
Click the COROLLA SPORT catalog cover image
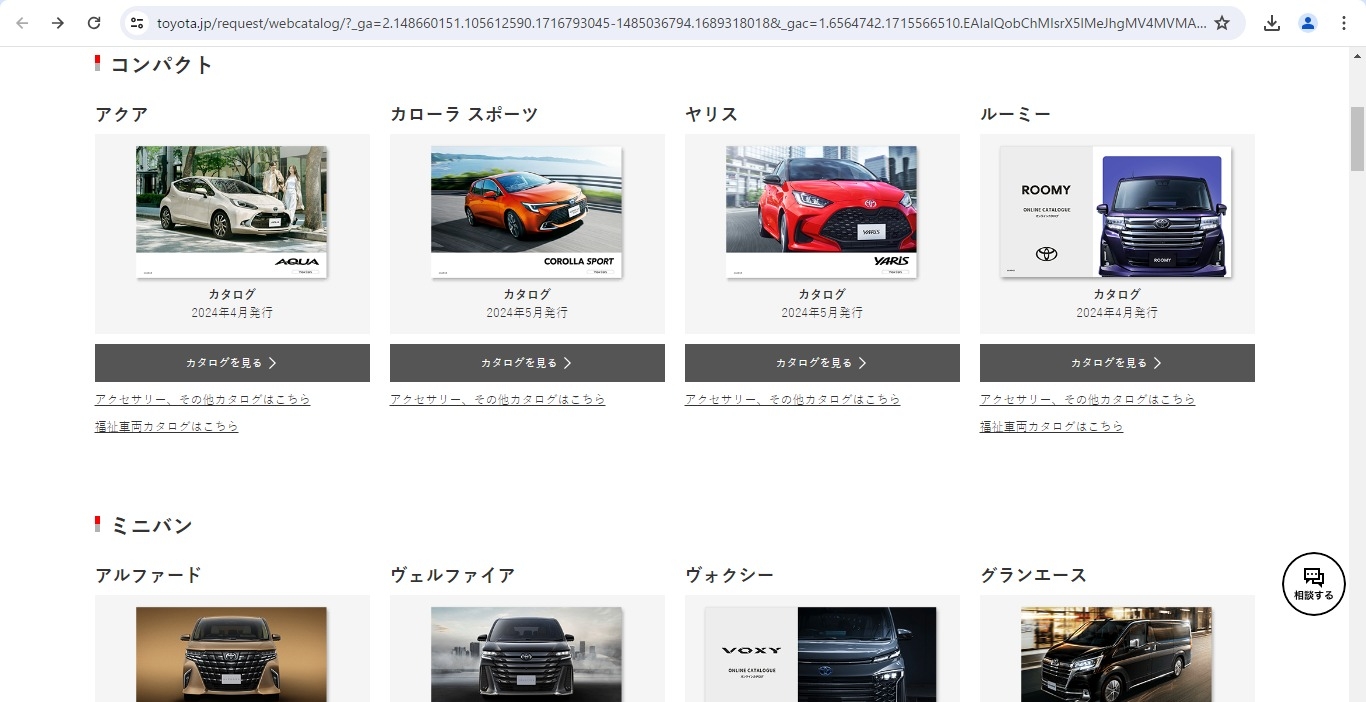(527, 212)
